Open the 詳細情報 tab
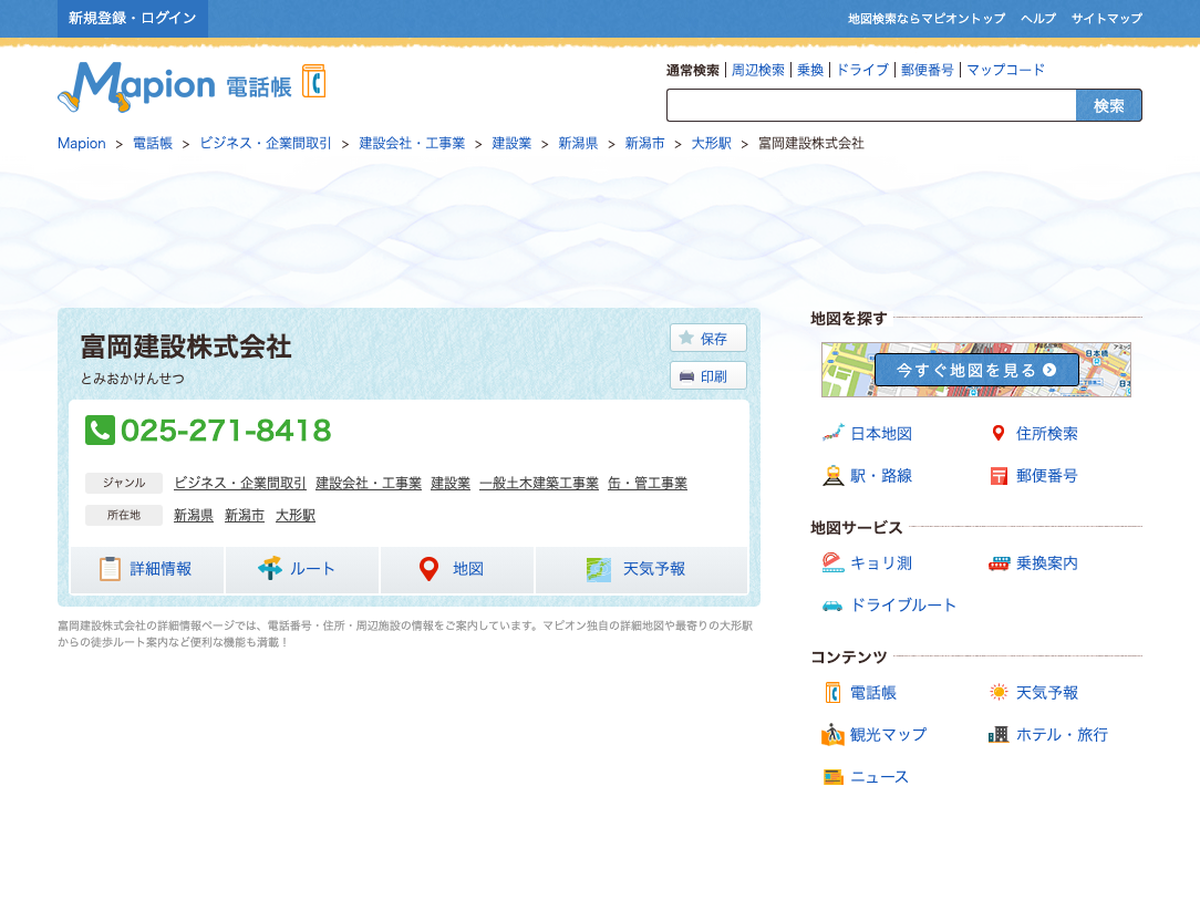 (x=147, y=569)
